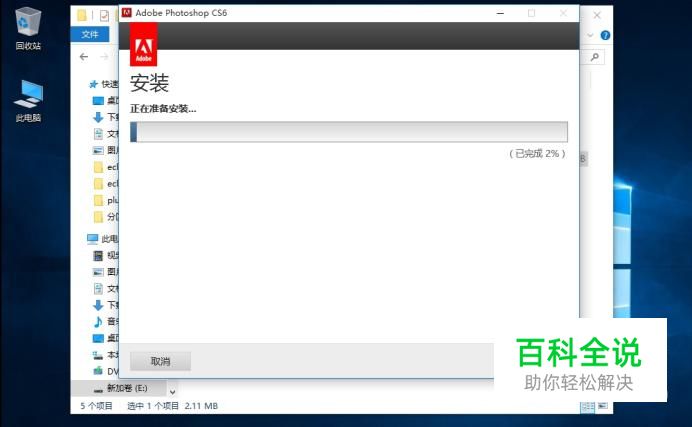Cancel the Photoshop CS6 installation

coord(160,361)
